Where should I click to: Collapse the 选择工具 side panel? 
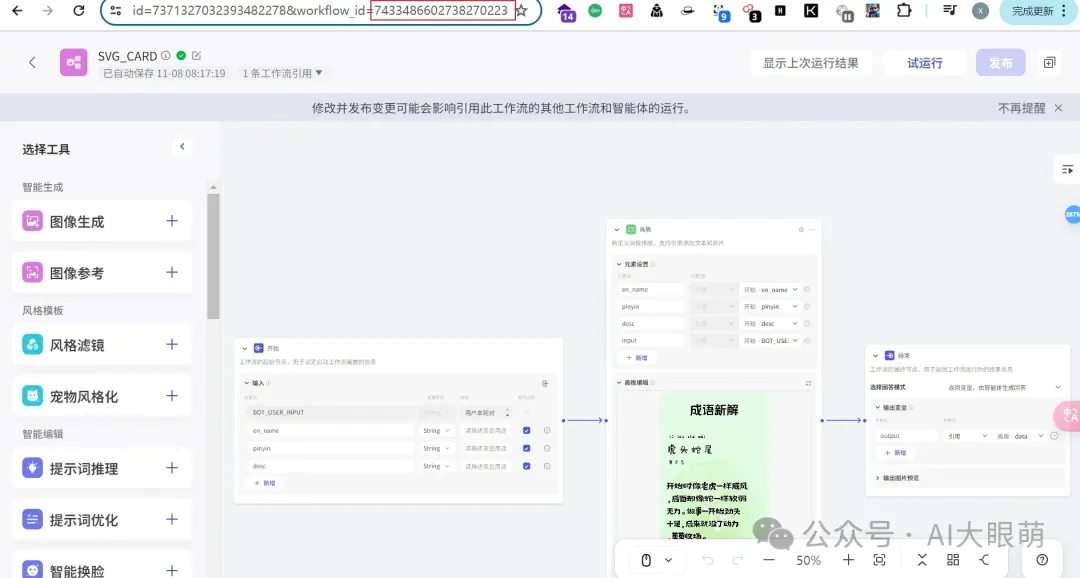point(182,147)
